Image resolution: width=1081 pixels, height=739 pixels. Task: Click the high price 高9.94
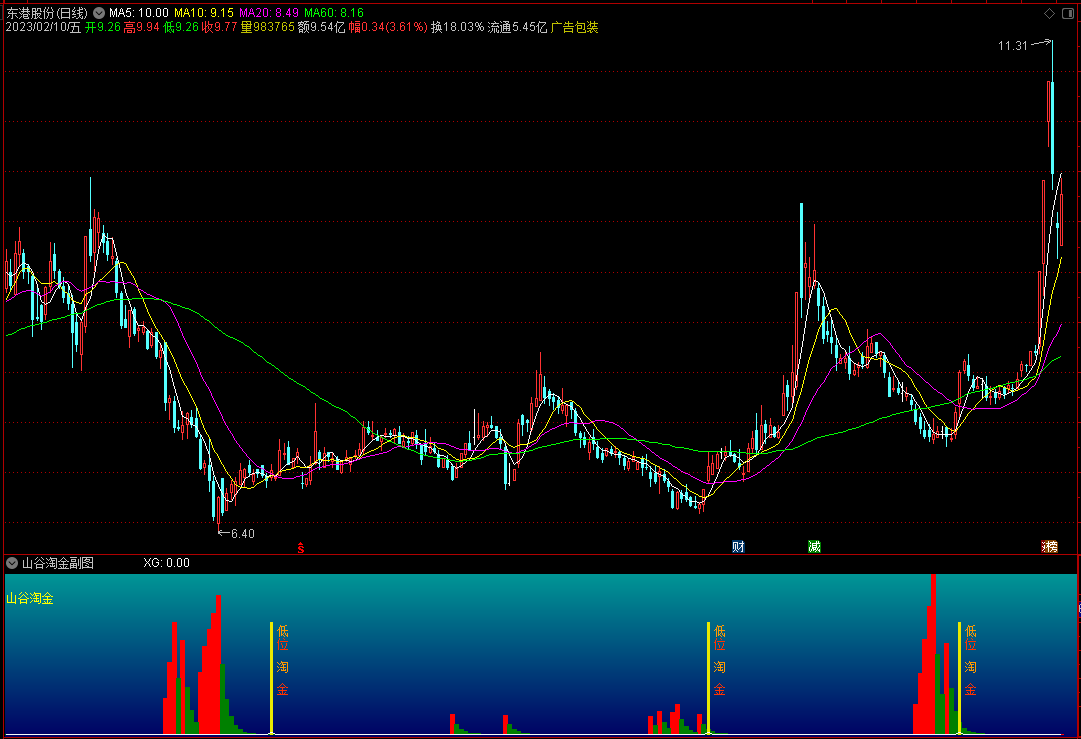(x=141, y=28)
